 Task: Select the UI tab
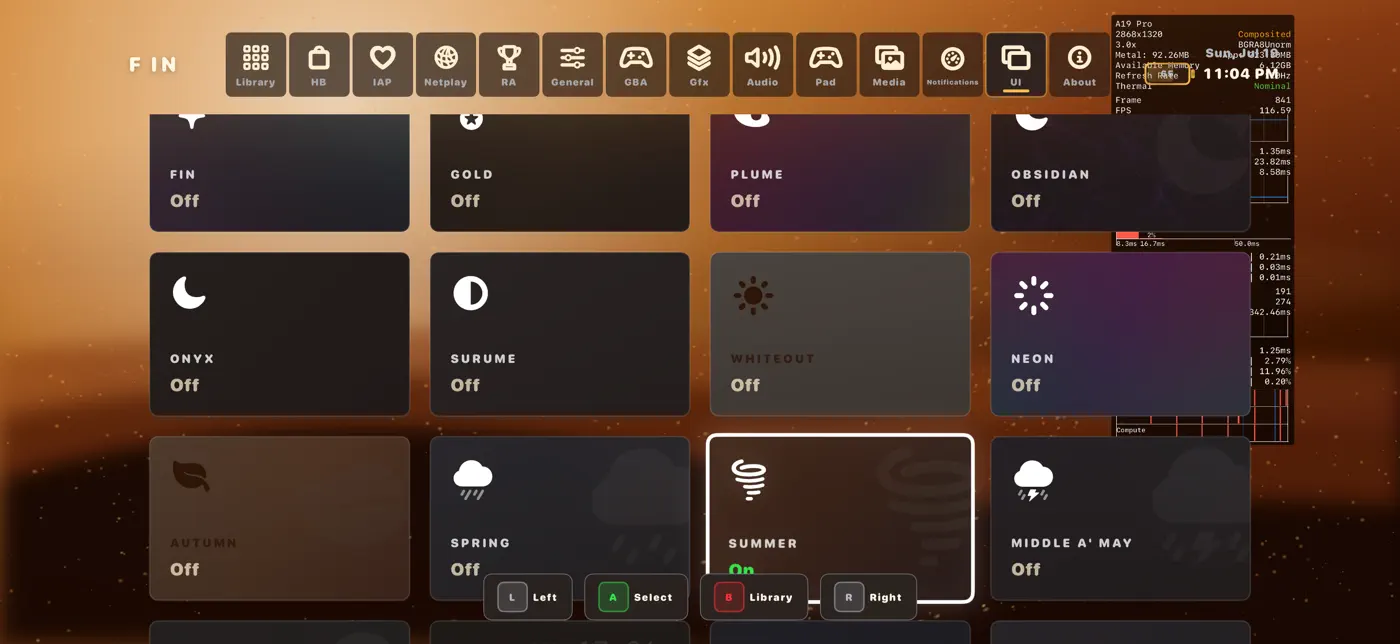point(1016,65)
